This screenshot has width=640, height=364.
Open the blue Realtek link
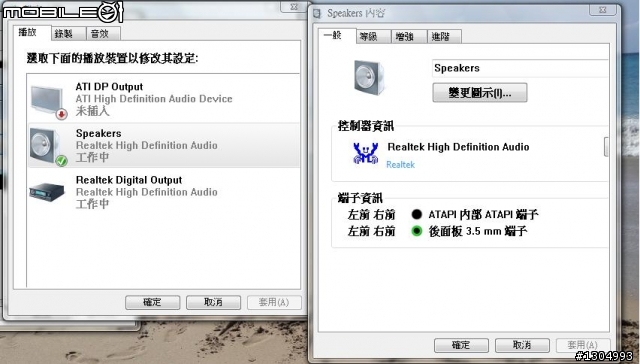coord(400,164)
